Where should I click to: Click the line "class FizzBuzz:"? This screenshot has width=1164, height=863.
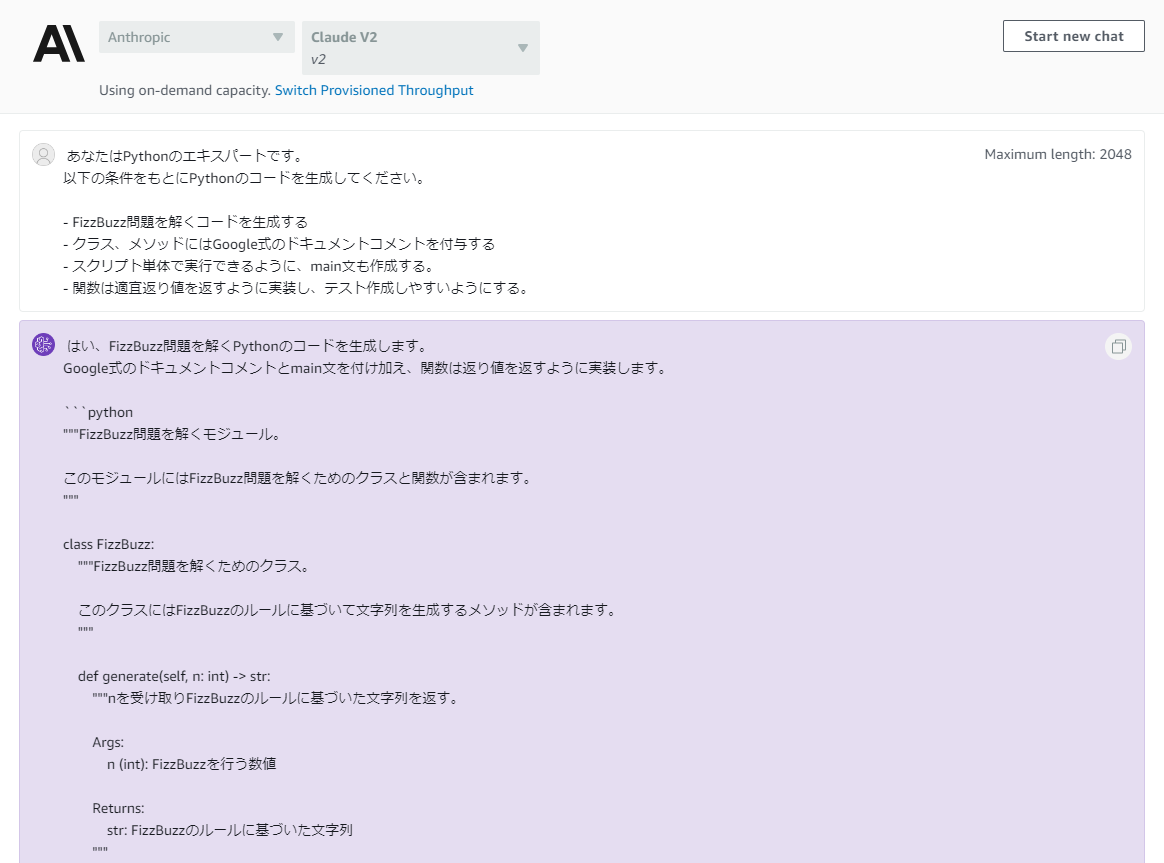[x=108, y=545]
